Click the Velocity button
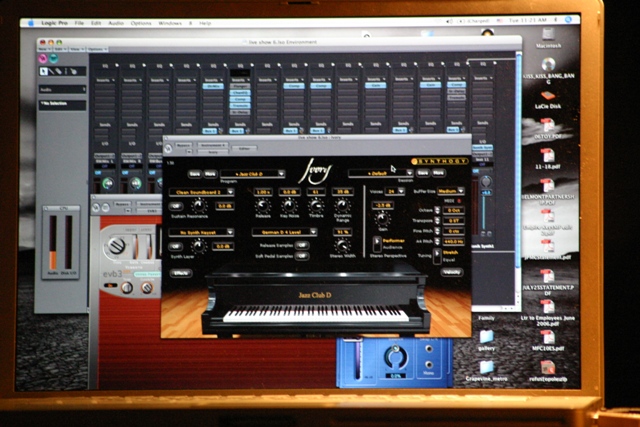Image resolution: width=640 pixels, height=427 pixels. [451, 272]
